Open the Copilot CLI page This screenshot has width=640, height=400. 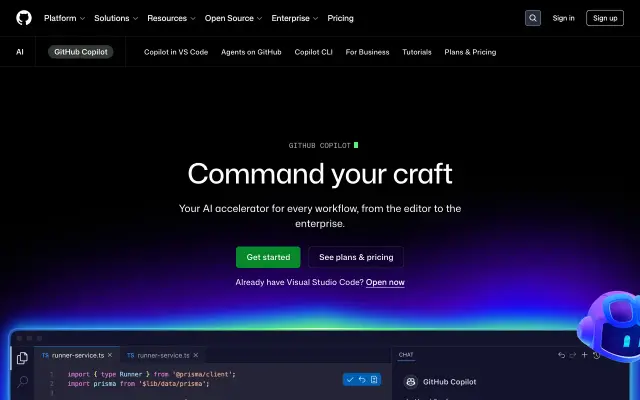point(313,52)
